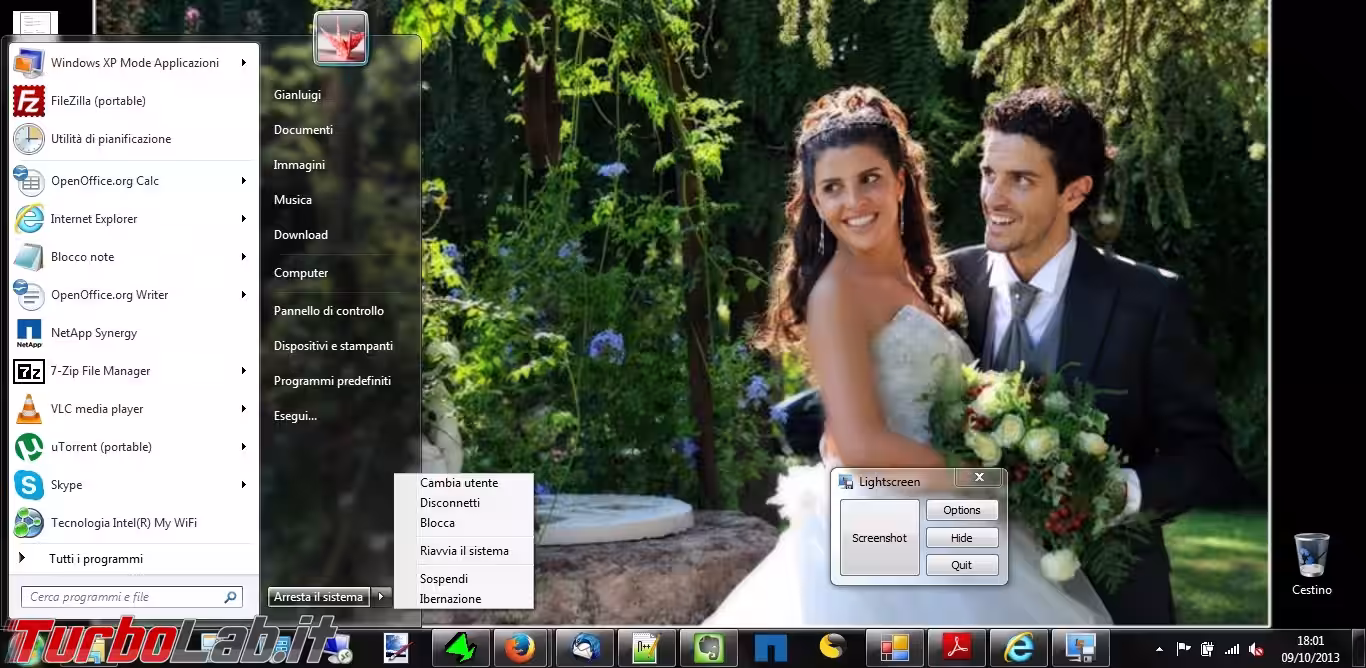Choose Ibernazione from the power menu
Screen dimensions: 1366x668
450,599
